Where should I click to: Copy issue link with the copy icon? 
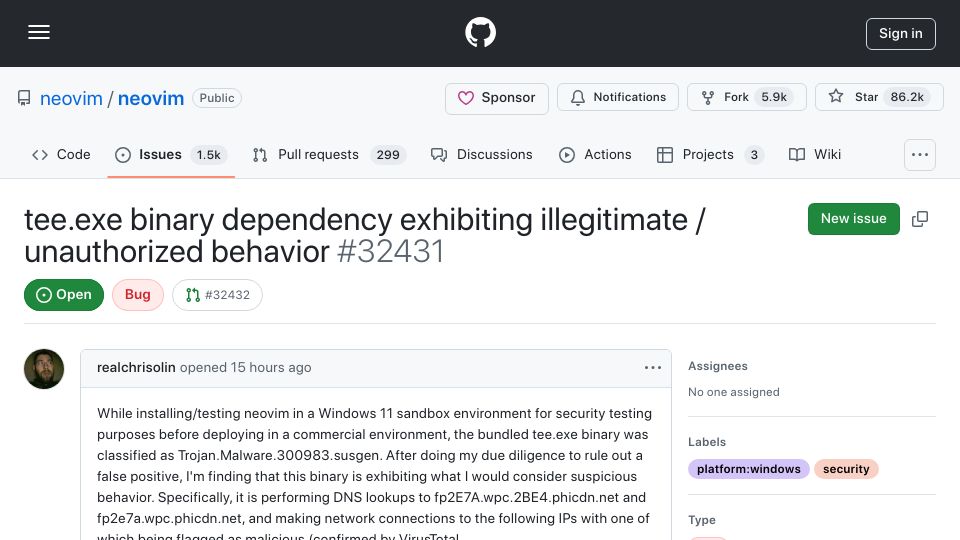pos(920,219)
